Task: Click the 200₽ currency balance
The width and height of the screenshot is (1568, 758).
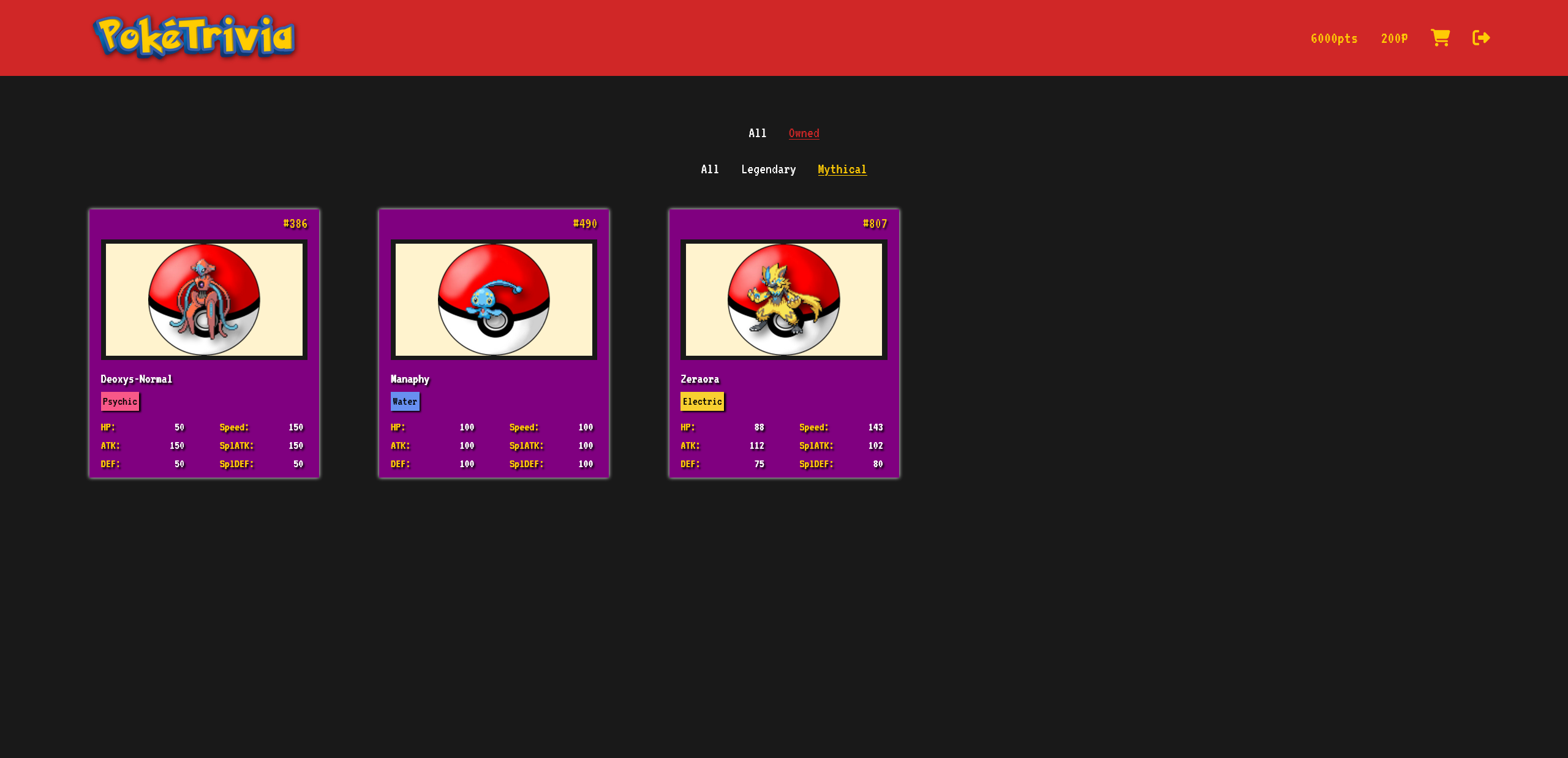Action: (x=1394, y=39)
